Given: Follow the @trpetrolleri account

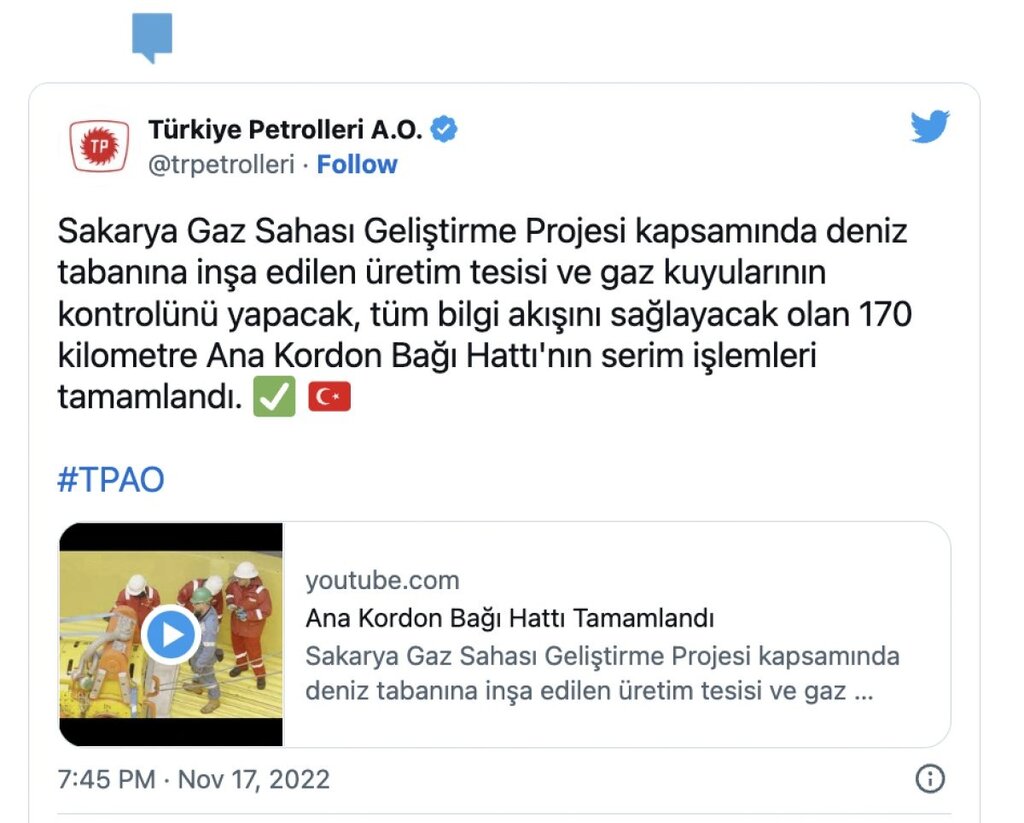Looking at the screenshot, I should click(x=357, y=165).
